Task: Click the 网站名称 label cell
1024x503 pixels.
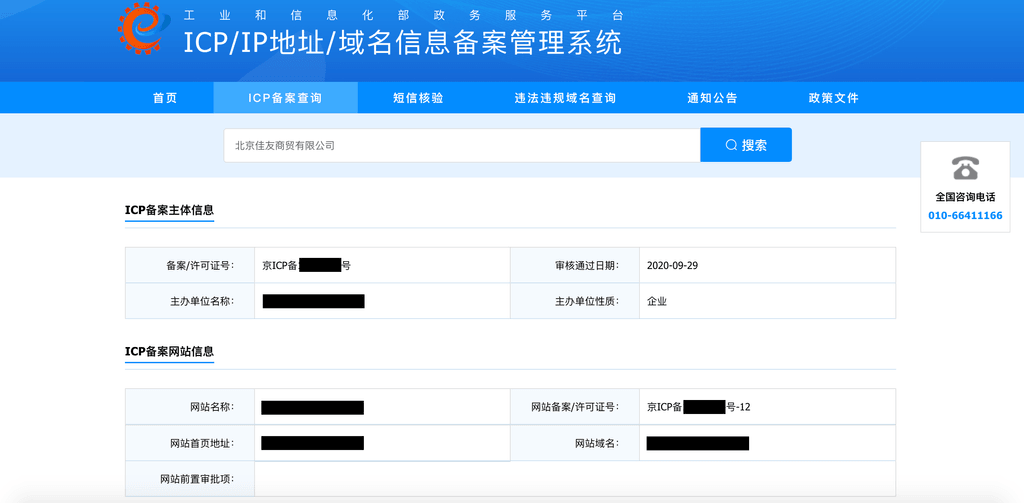Action: coord(190,407)
